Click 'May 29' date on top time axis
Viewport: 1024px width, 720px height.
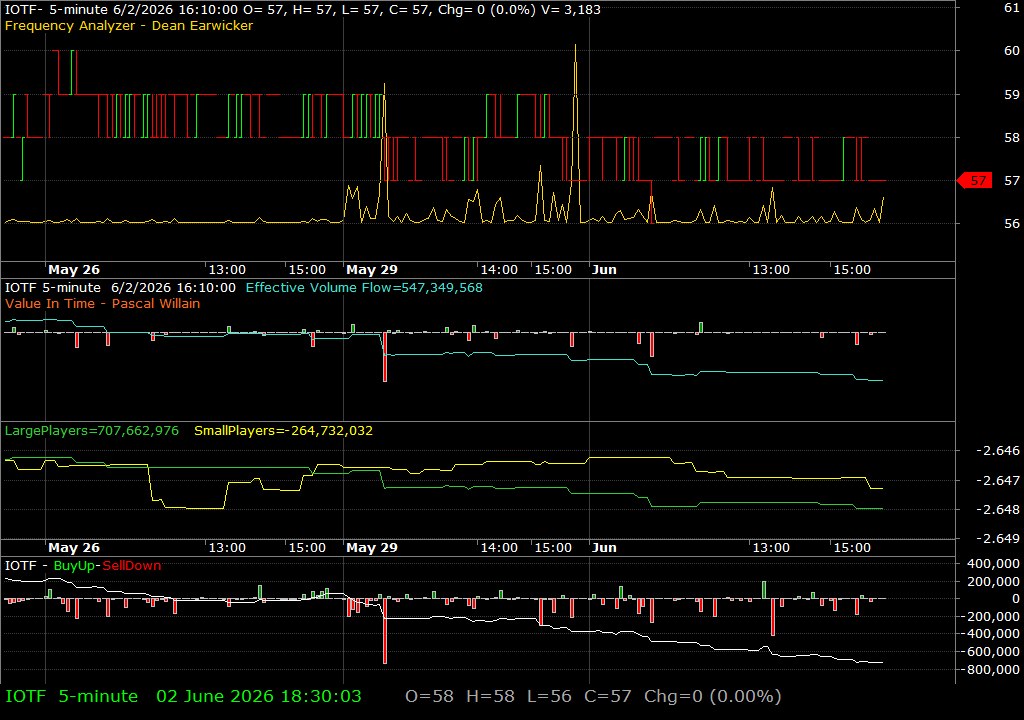tap(372, 269)
